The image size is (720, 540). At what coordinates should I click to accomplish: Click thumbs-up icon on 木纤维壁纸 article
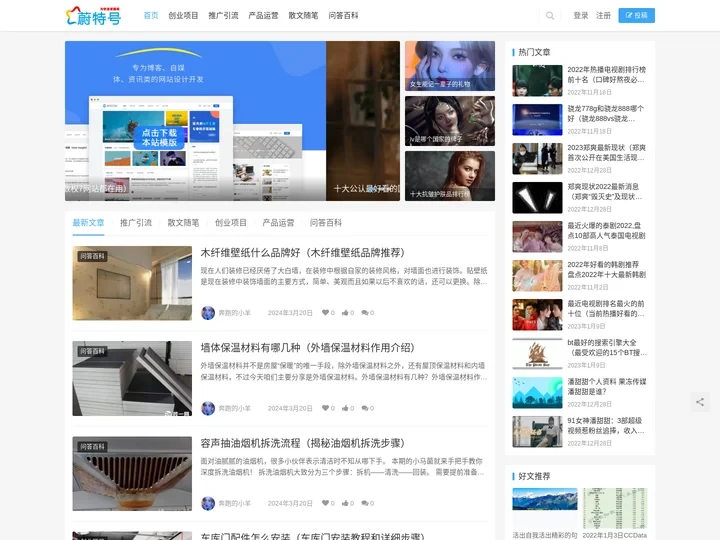click(x=345, y=313)
